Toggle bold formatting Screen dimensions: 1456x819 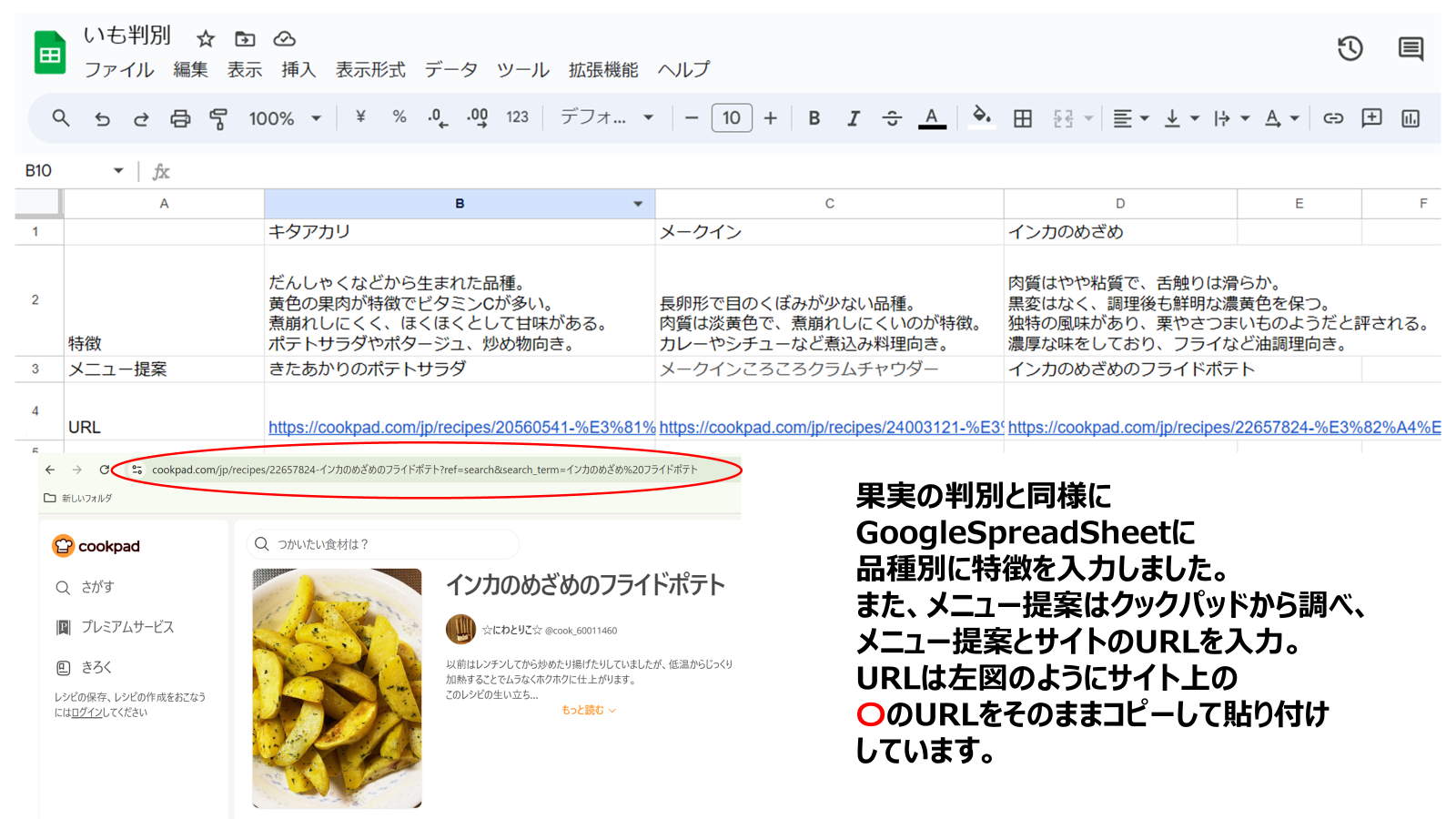coord(814,117)
